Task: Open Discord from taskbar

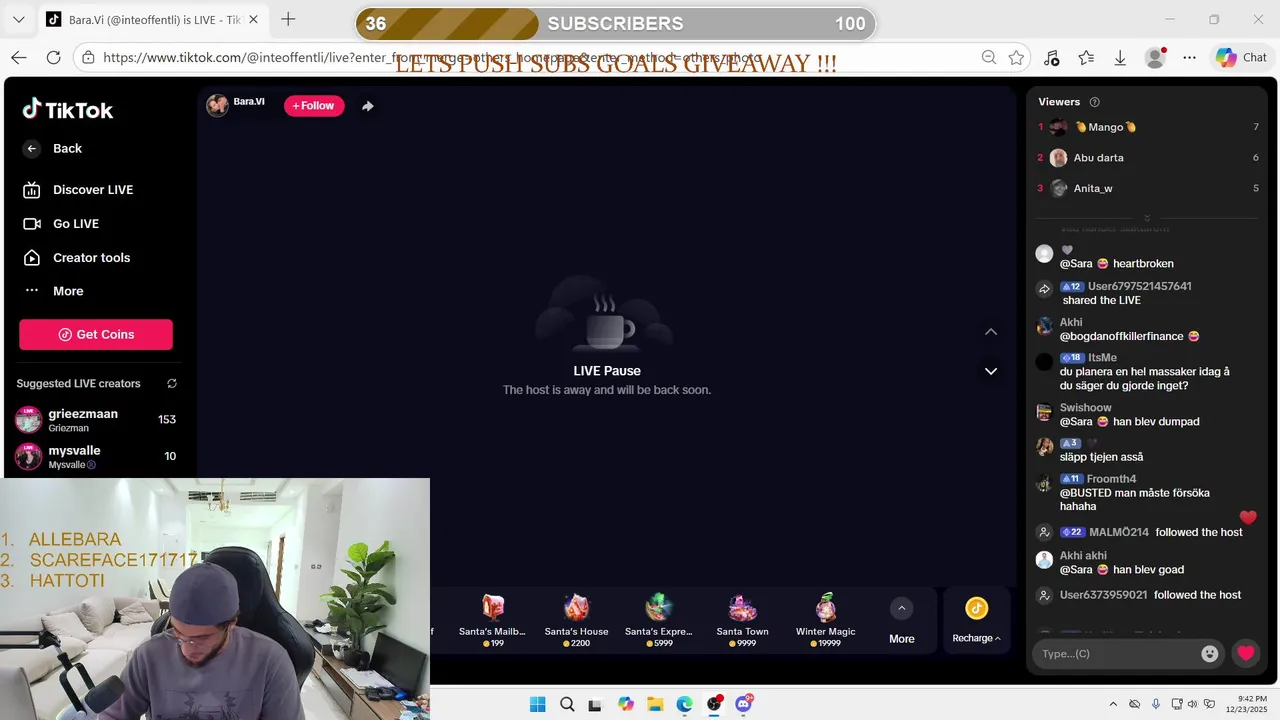Action: (743, 704)
